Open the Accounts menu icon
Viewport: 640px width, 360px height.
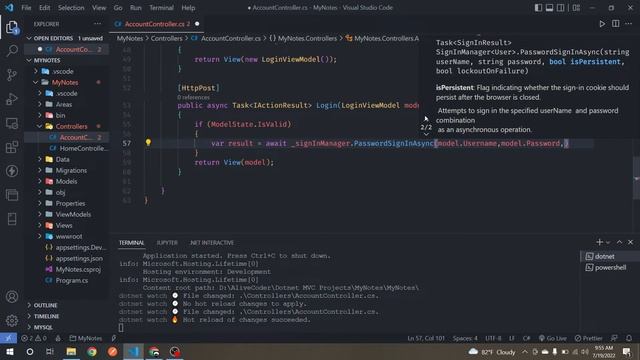click(x=12, y=297)
